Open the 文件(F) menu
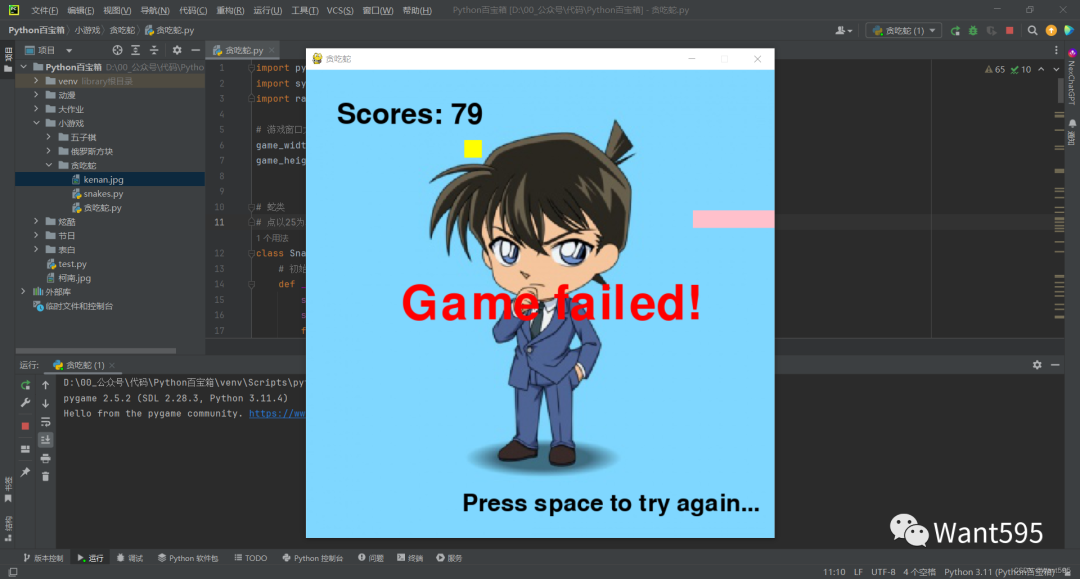1080x579 pixels. [45, 10]
